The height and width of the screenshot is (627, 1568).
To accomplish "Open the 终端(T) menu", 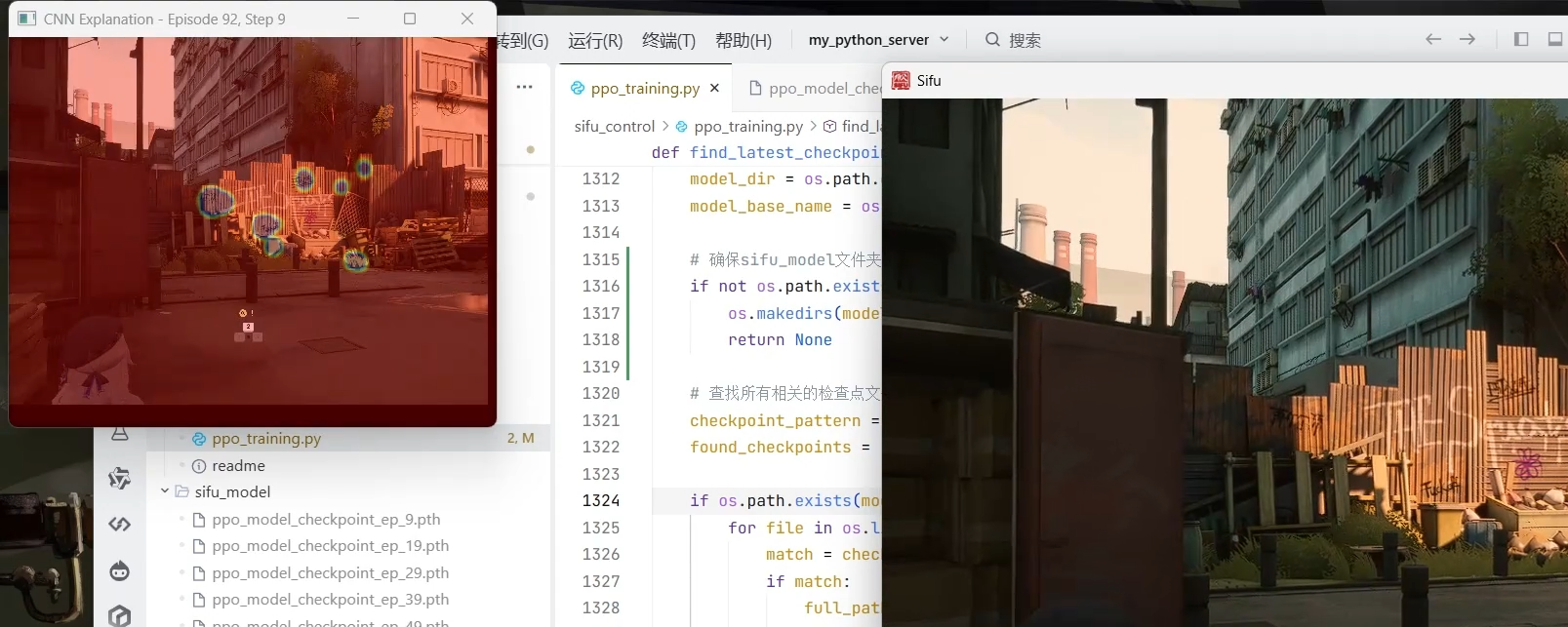I will pyautogui.click(x=669, y=40).
